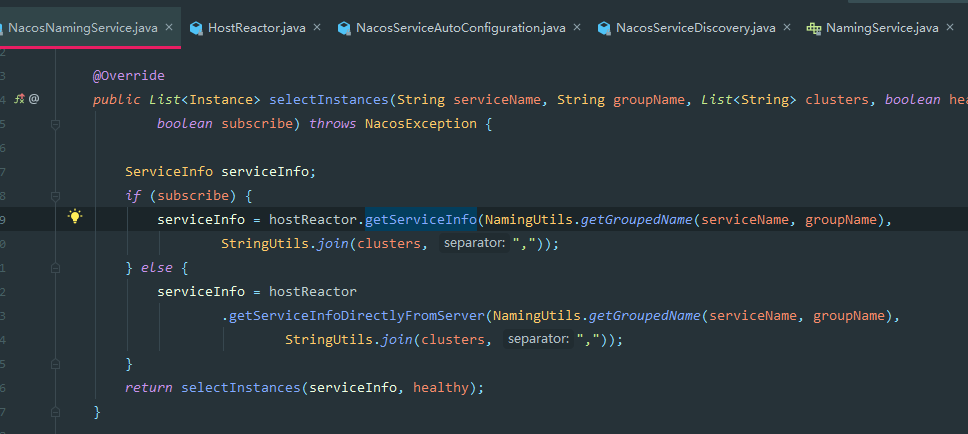The image size is (968, 434).
Task: Click the class icon on NacosServiceAutoConfiguration.java tab
Action: coord(344,28)
